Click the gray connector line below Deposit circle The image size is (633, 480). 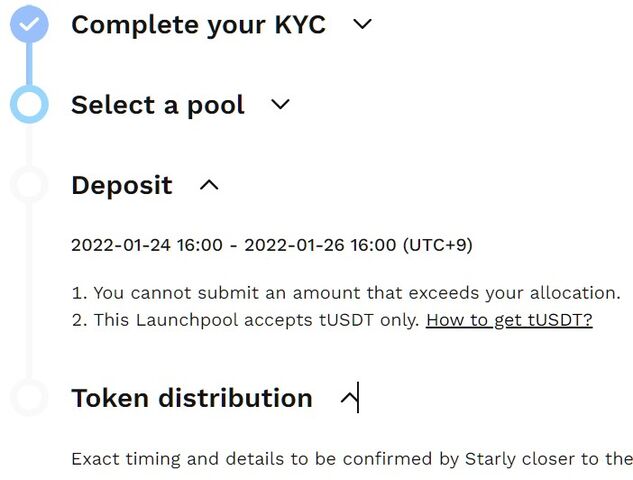pyautogui.click(x=29, y=291)
